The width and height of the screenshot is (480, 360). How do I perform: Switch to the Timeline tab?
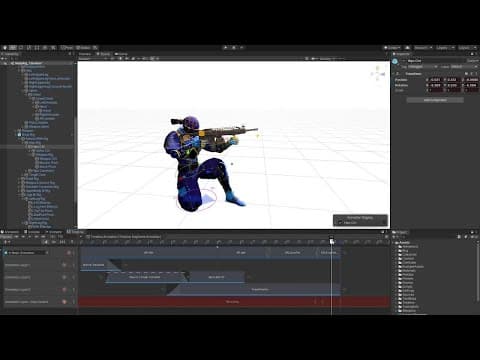pos(76,232)
